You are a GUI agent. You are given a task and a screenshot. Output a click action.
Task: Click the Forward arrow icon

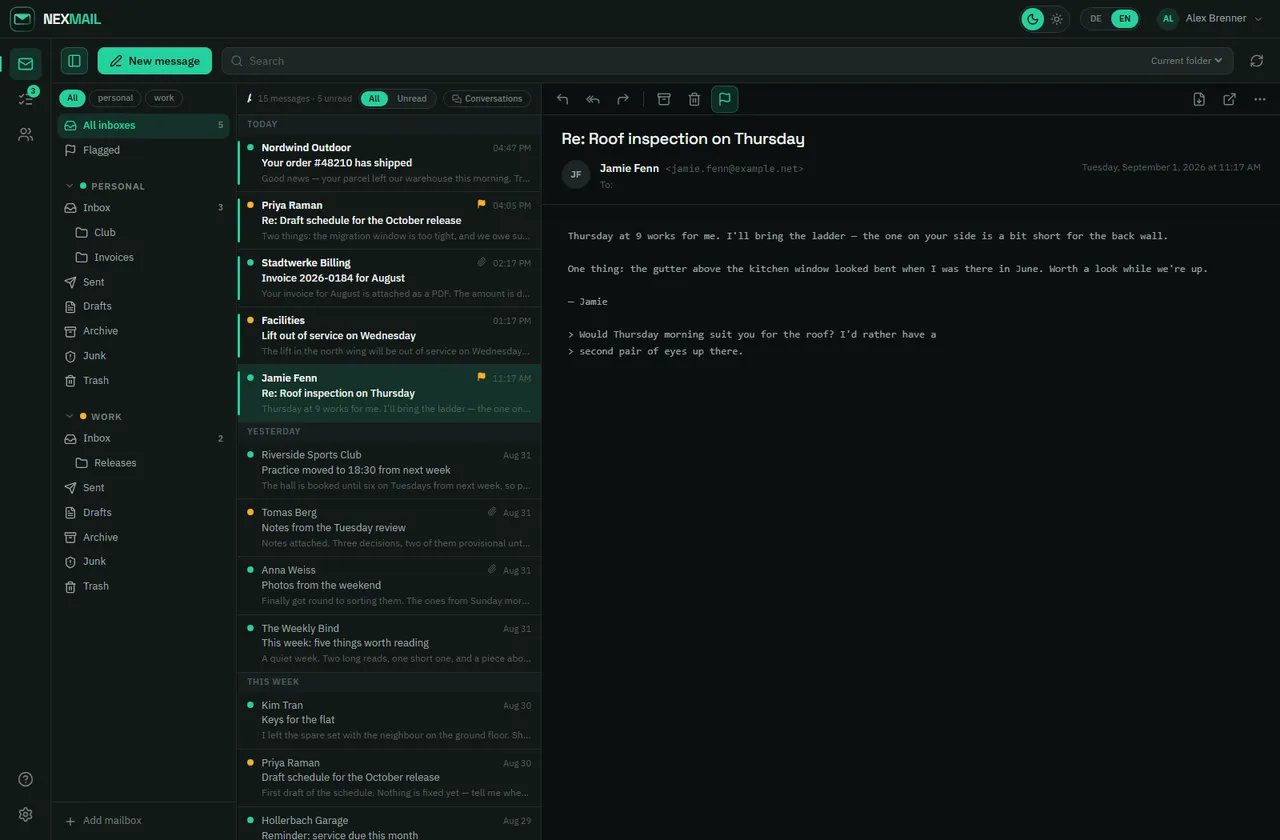coord(623,99)
